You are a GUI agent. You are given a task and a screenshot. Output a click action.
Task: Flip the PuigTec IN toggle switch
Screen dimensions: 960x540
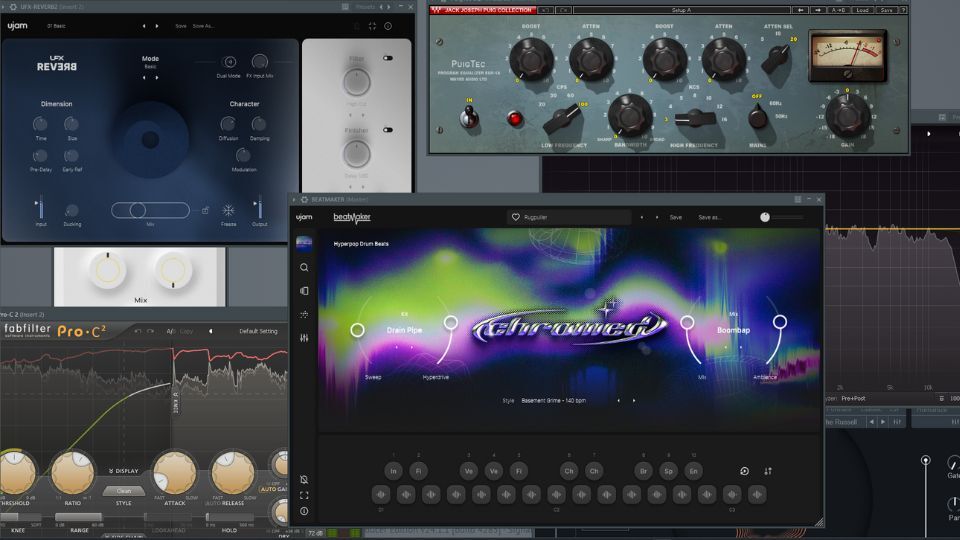pos(466,118)
